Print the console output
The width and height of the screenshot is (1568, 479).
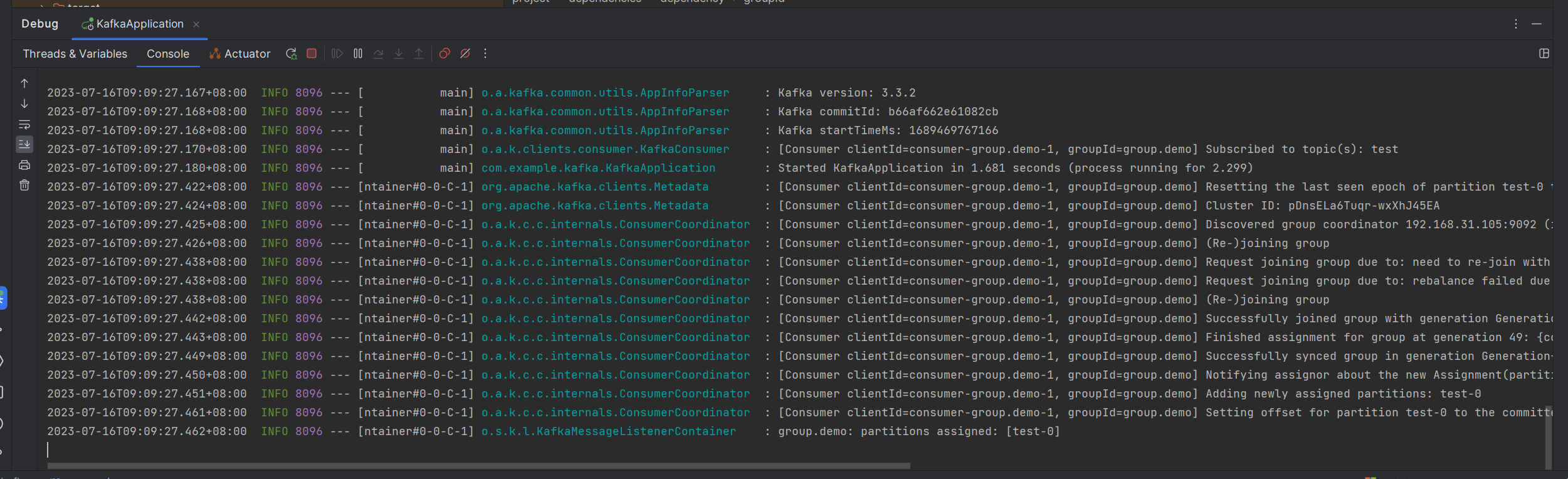(24, 165)
